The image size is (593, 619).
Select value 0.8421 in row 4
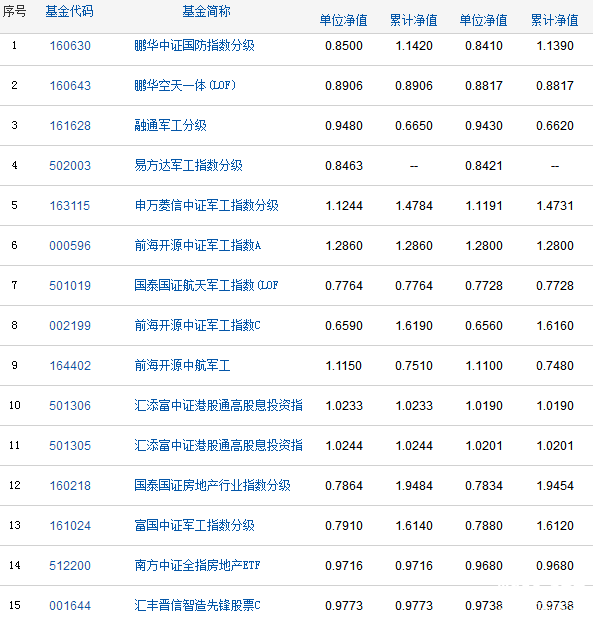click(x=484, y=166)
